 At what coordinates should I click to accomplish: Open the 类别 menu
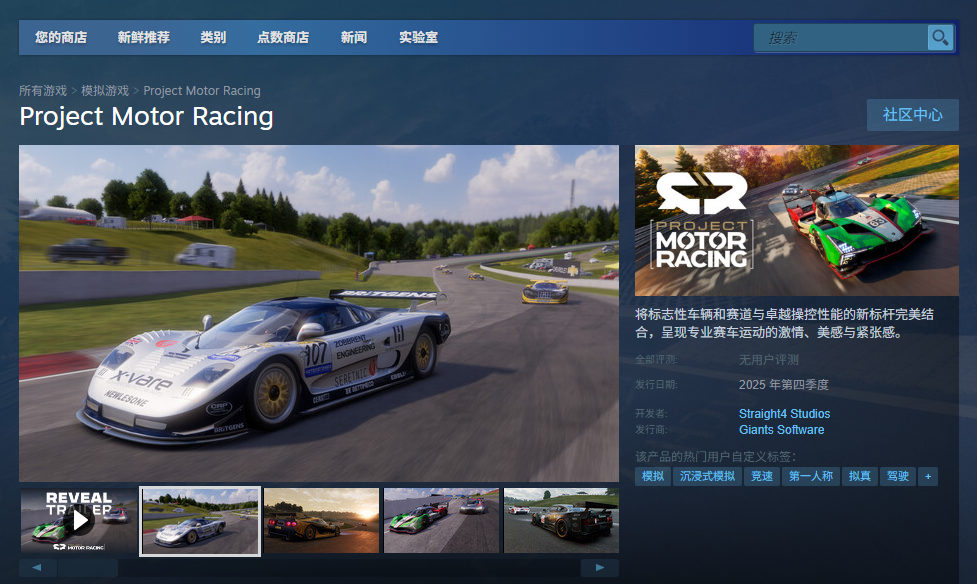[x=212, y=37]
